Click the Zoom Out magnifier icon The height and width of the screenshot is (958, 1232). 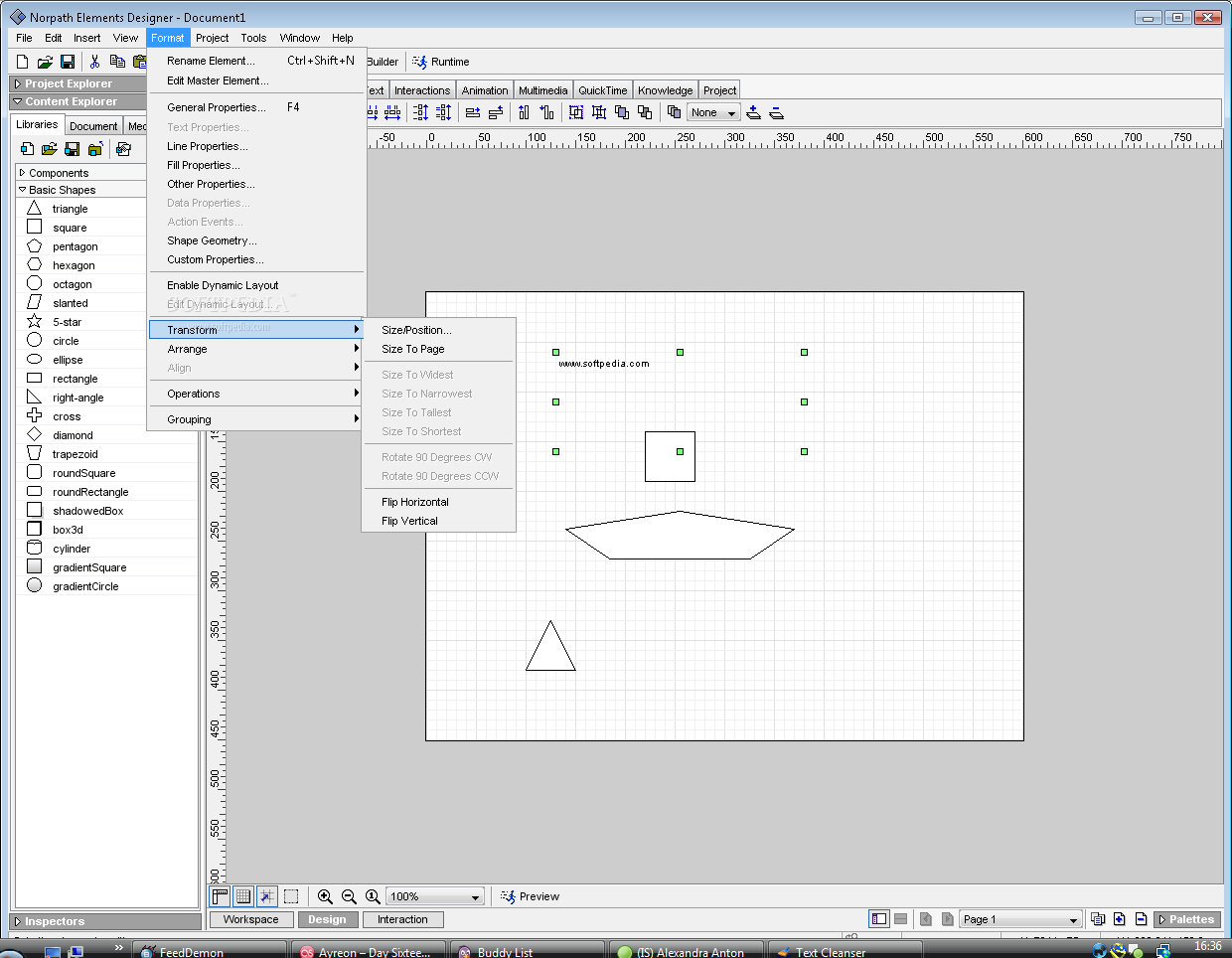coord(349,896)
